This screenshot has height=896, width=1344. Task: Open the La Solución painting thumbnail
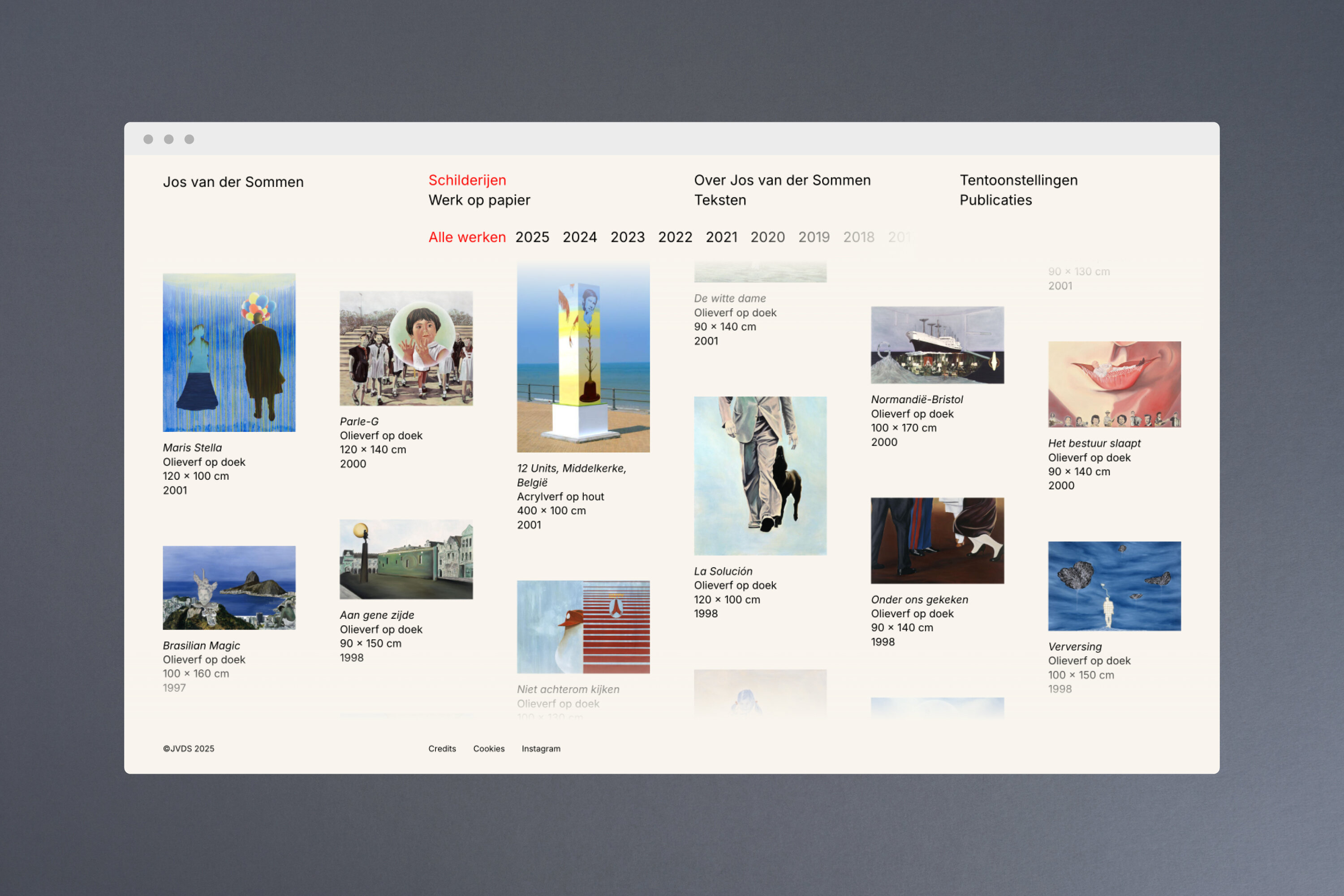point(760,475)
